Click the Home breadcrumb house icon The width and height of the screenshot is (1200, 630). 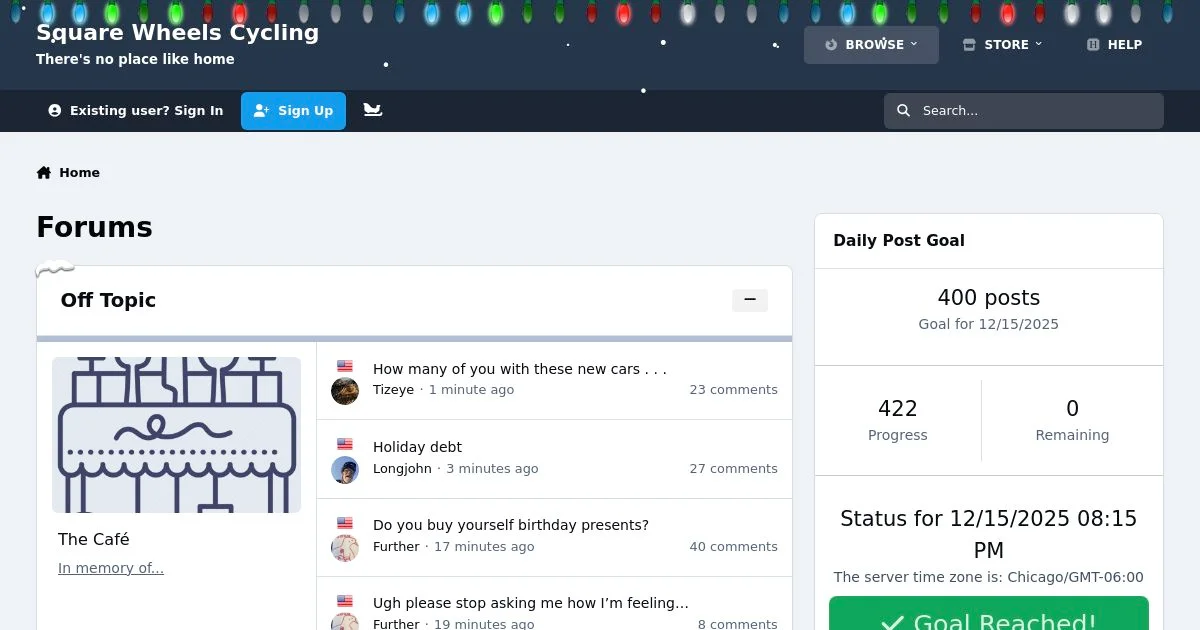[44, 173]
